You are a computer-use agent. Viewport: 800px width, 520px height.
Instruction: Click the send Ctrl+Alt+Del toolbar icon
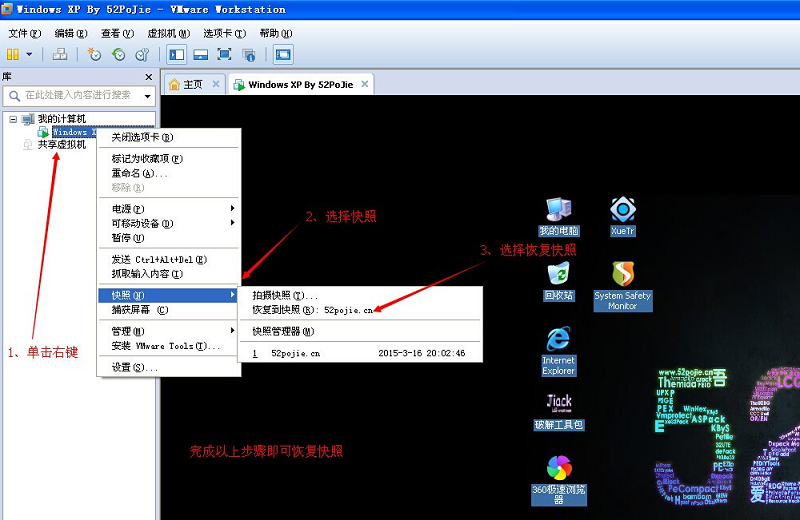coord(60,54)
